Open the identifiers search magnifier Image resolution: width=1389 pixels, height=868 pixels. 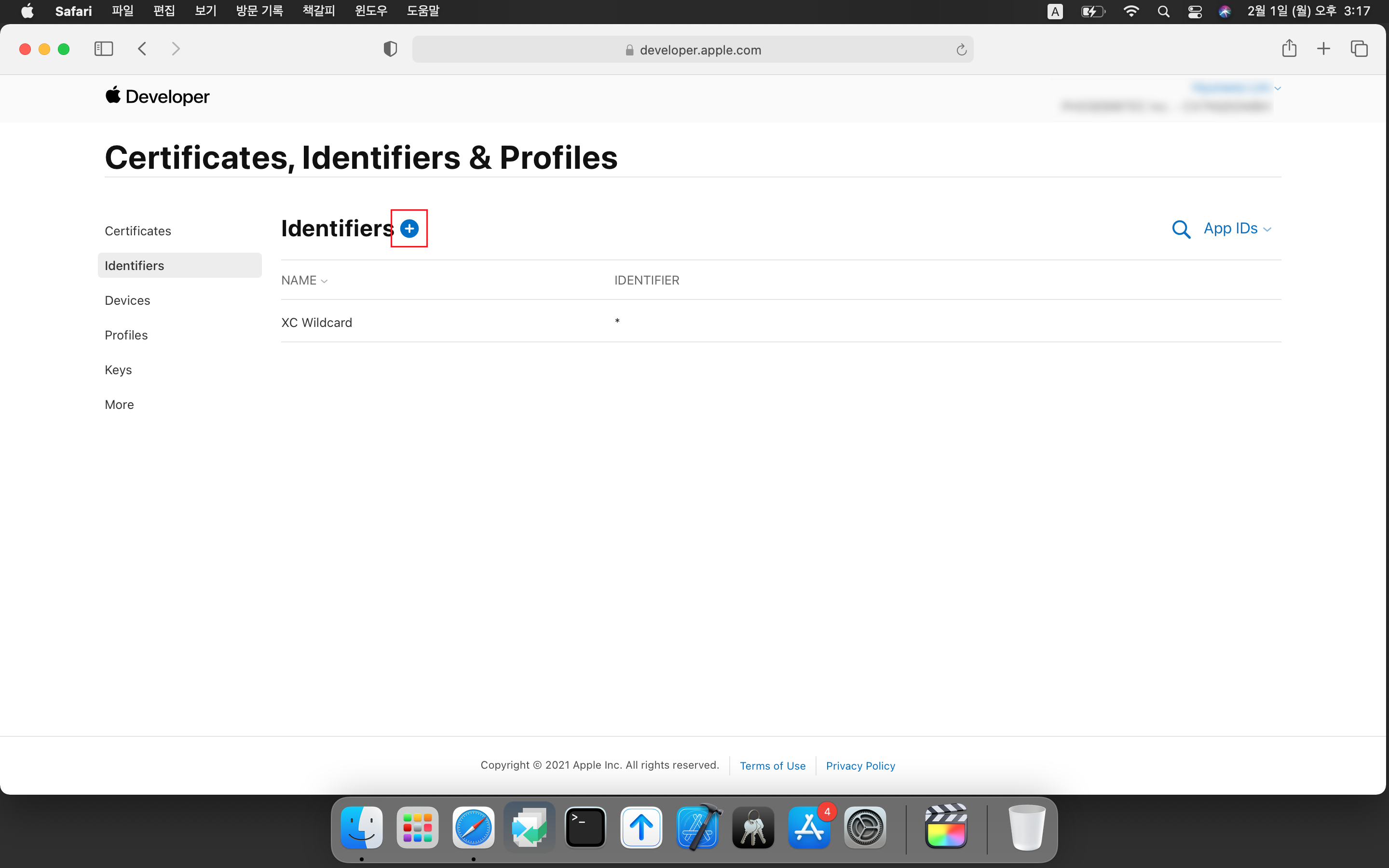(x=1181, y=229)
